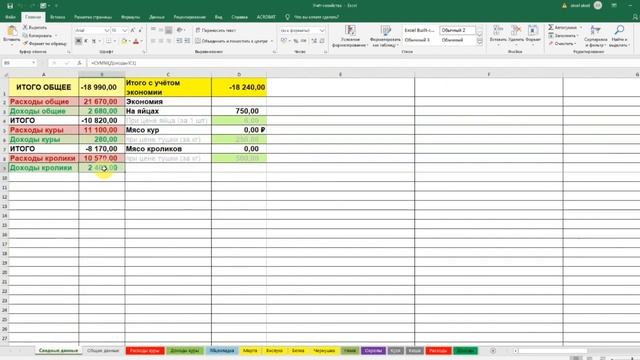
Task: Click the Copy (Копировать) icon
Action: click(25, 36)
